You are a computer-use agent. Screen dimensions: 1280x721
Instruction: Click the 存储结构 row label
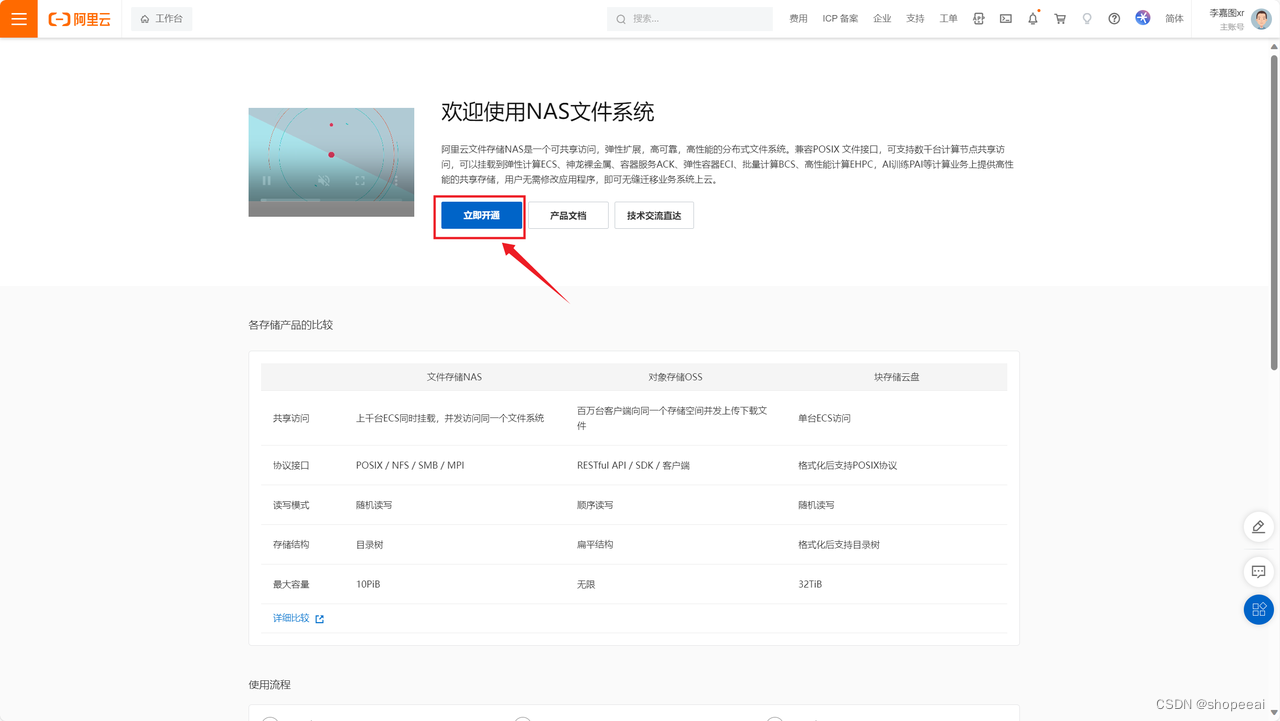[x=291, y=545]
